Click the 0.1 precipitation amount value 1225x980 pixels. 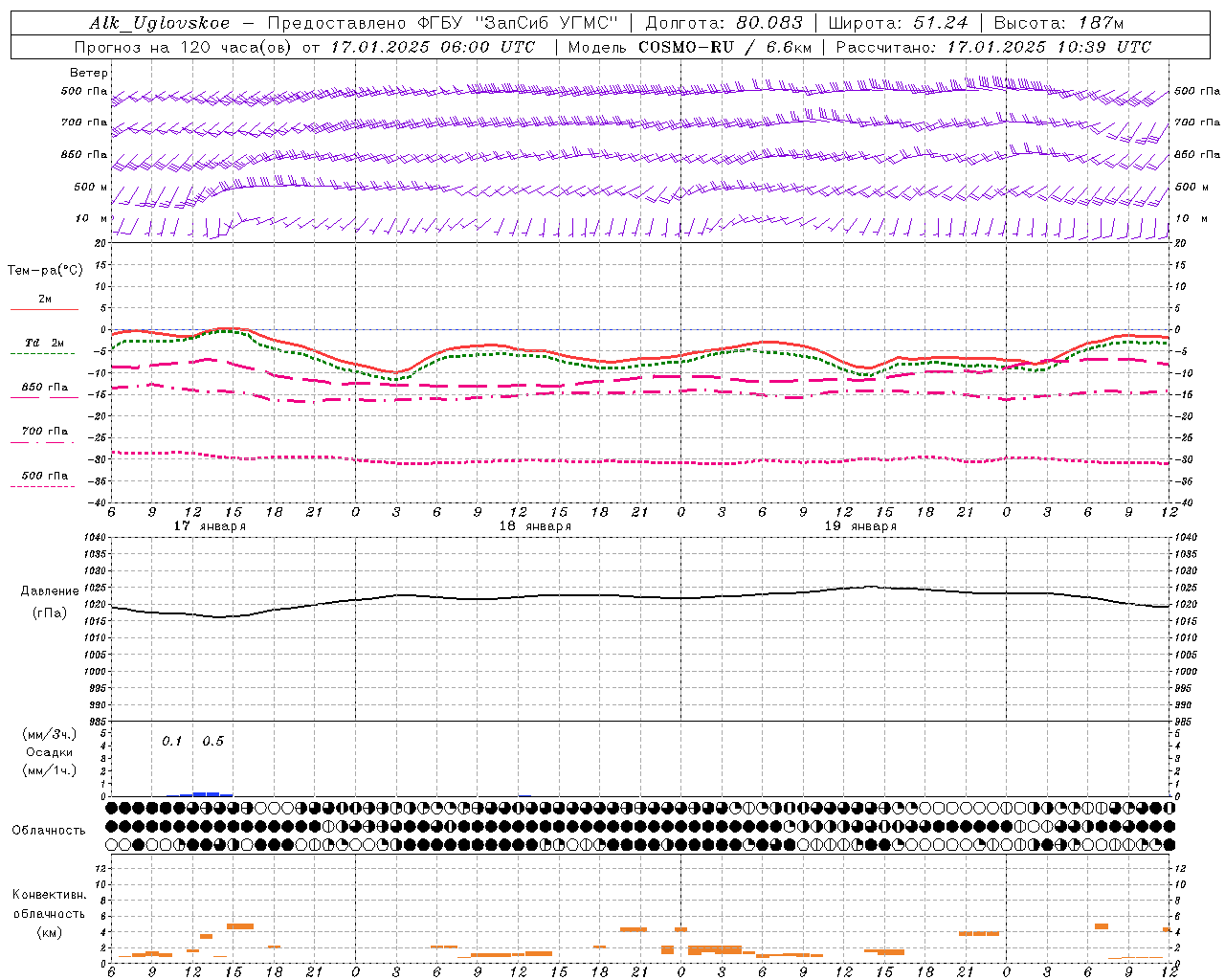tap(171, 742)
